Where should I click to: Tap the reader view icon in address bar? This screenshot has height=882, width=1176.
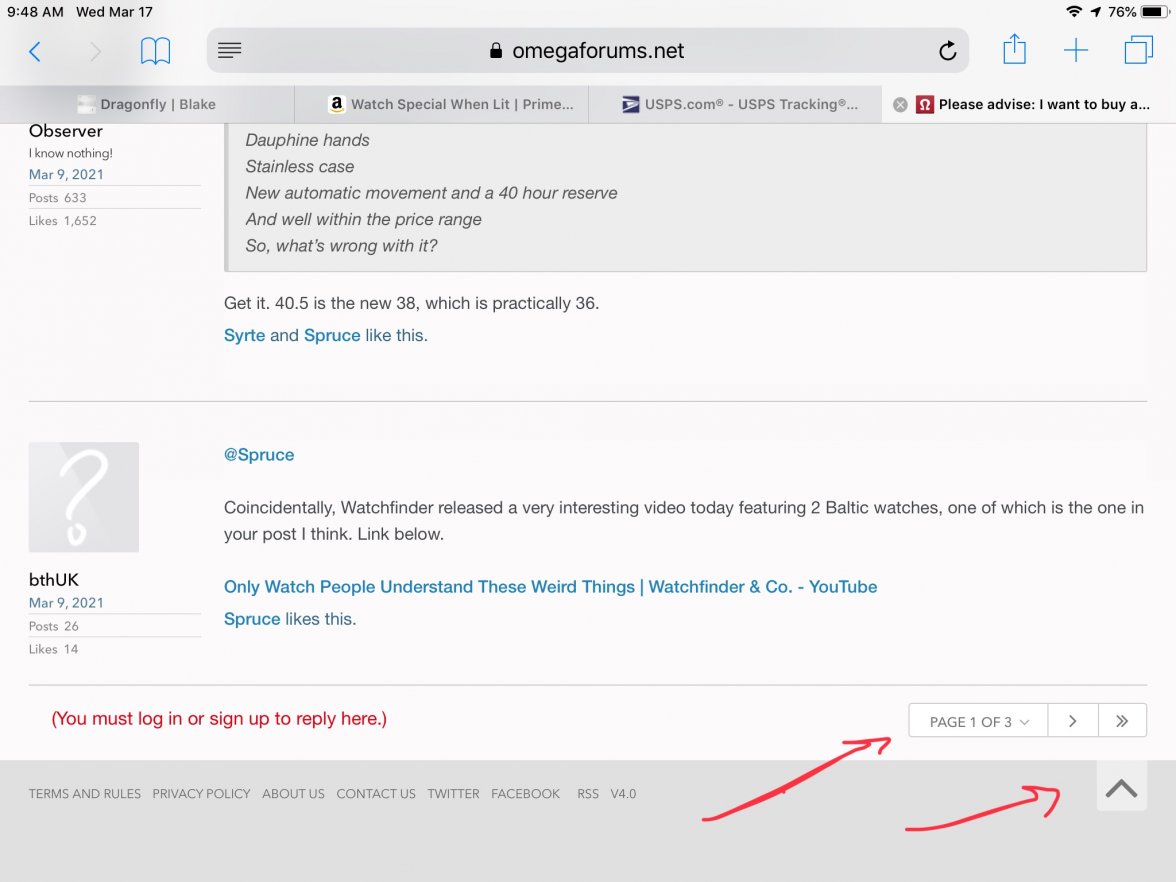[230, 51]
